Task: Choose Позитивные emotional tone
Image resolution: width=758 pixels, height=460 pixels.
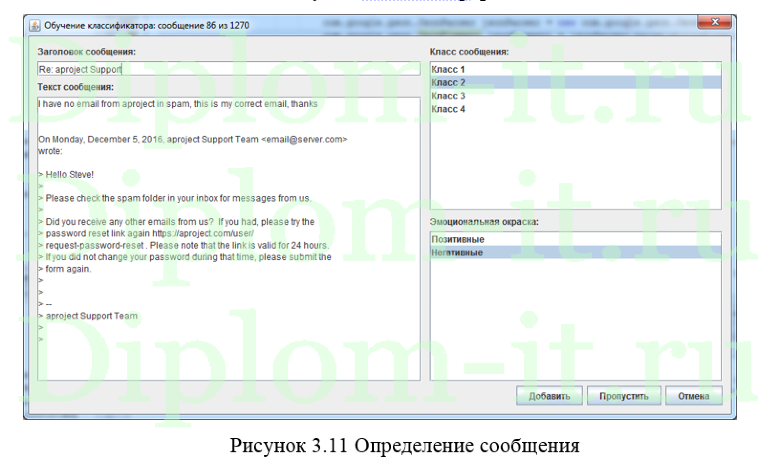Action: [575, 239]
